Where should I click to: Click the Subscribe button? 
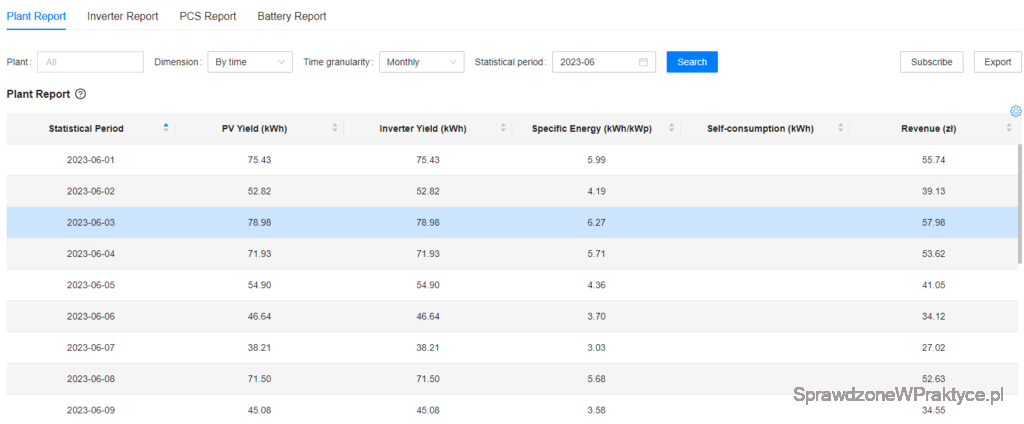click(x=931, y=62)
